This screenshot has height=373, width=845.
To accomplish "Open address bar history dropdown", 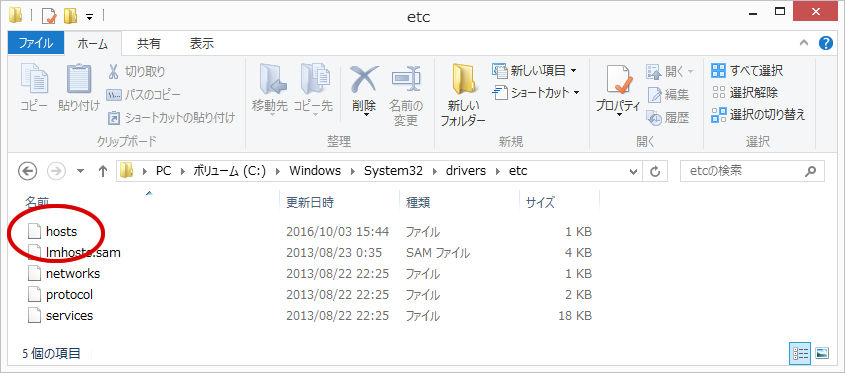I will (633, 171).
